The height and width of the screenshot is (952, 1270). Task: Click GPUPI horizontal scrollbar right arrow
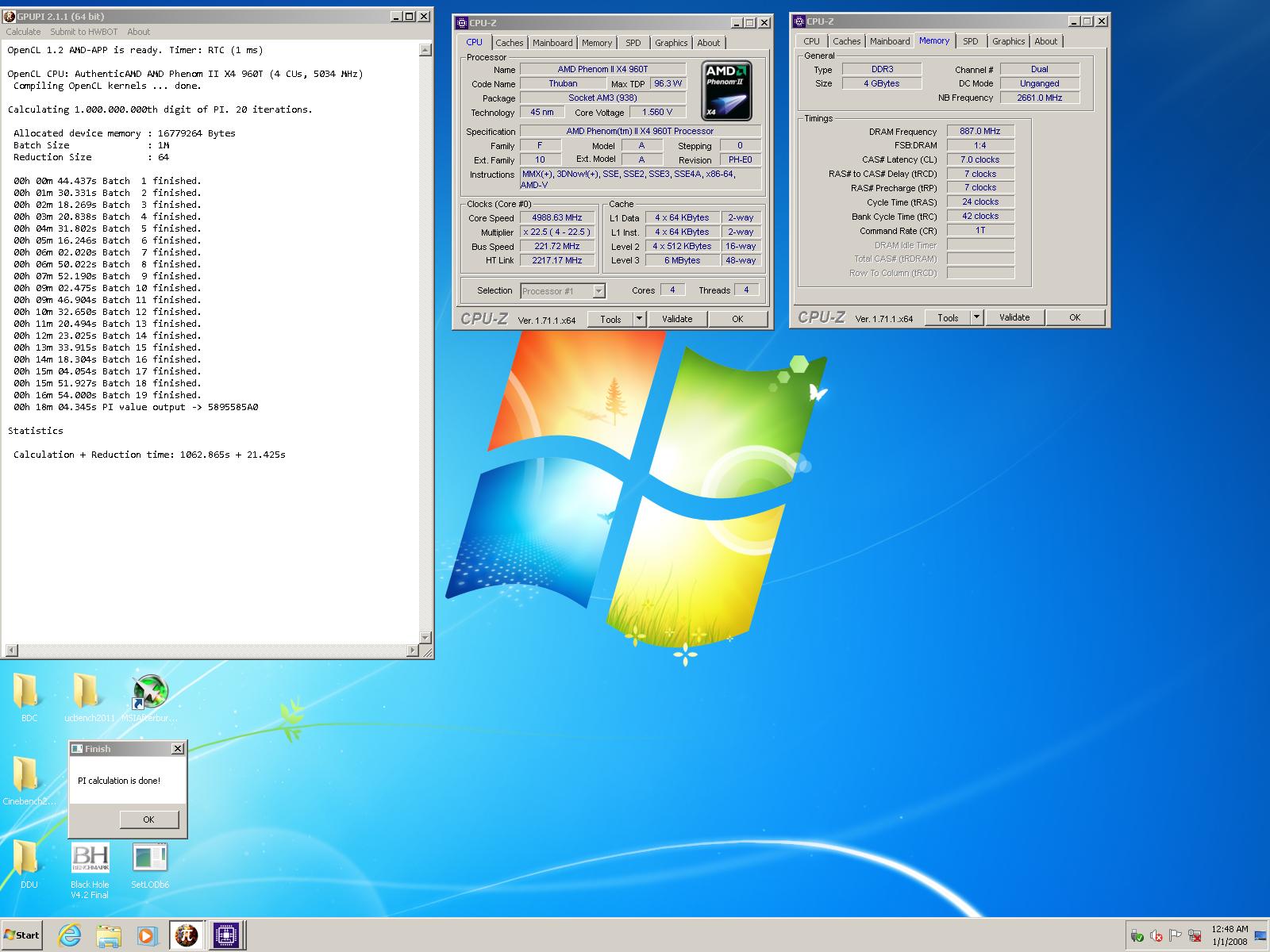[412, 651]
